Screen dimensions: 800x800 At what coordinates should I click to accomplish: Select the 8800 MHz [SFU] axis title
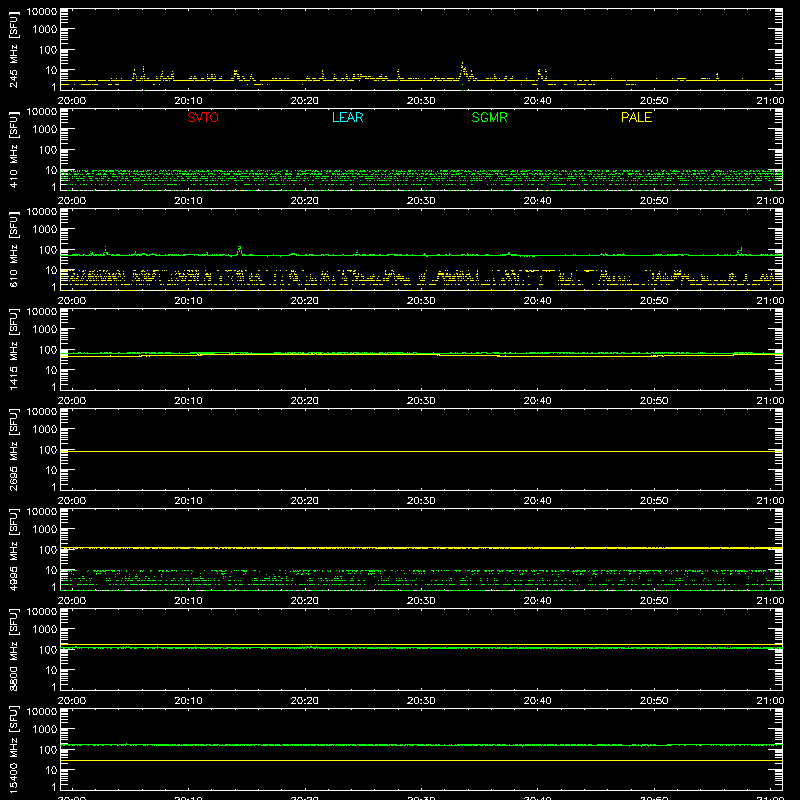tap(14, 650)
